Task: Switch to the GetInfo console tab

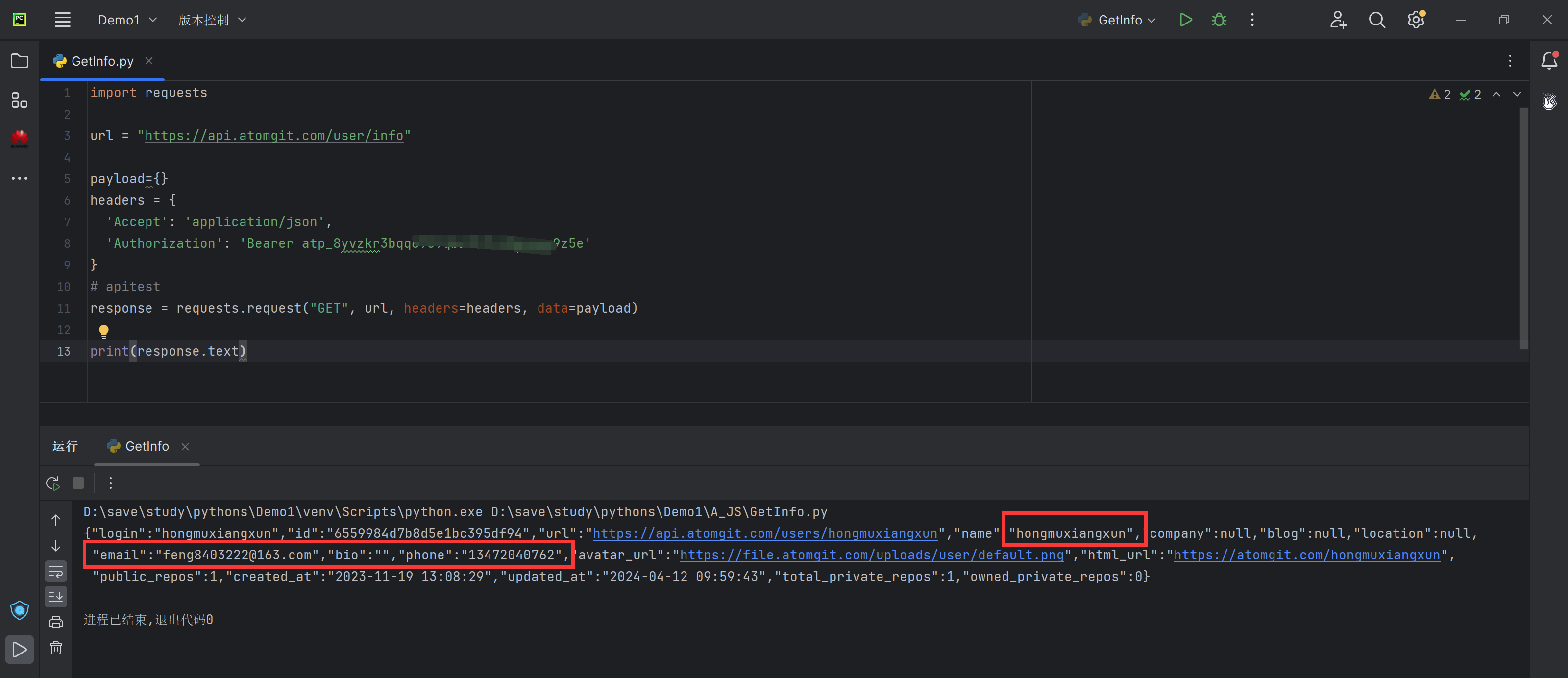Action: (x=146, y=446)
